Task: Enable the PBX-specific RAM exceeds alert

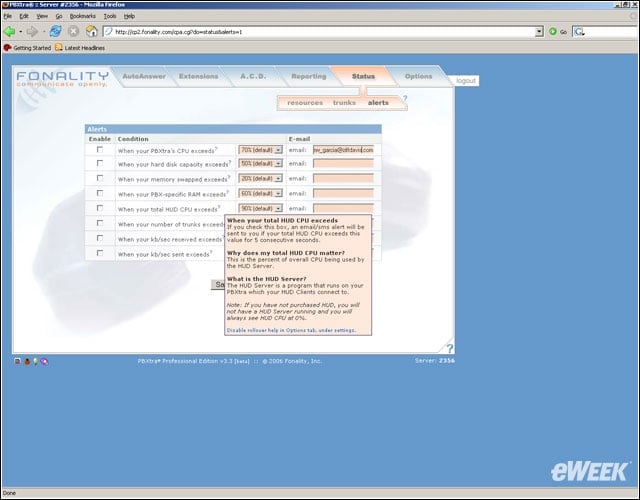Action: pos(100,193)
